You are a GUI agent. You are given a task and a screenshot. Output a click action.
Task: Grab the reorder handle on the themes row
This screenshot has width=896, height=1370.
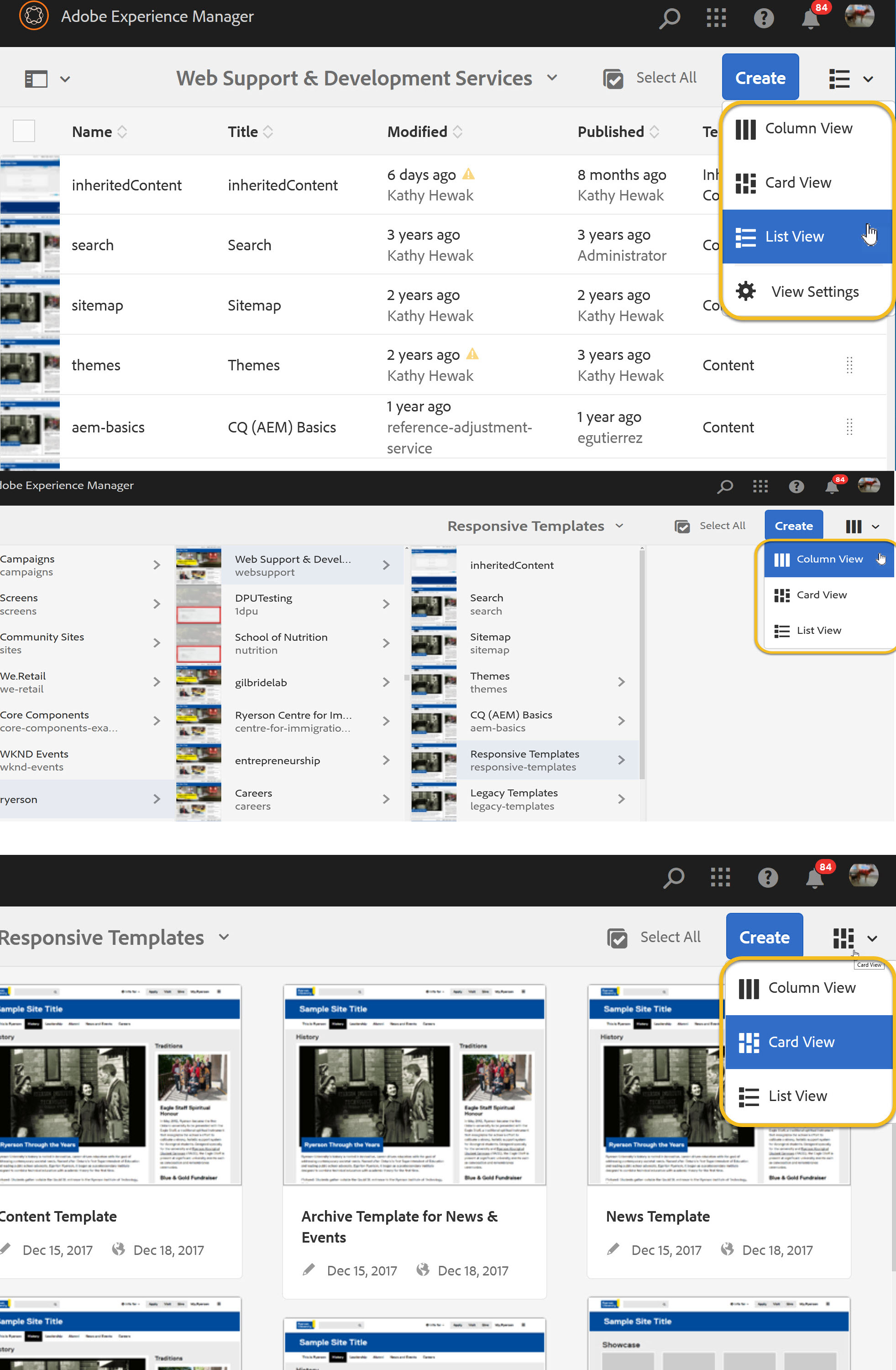pyautogui.click(x=849, y=365)
